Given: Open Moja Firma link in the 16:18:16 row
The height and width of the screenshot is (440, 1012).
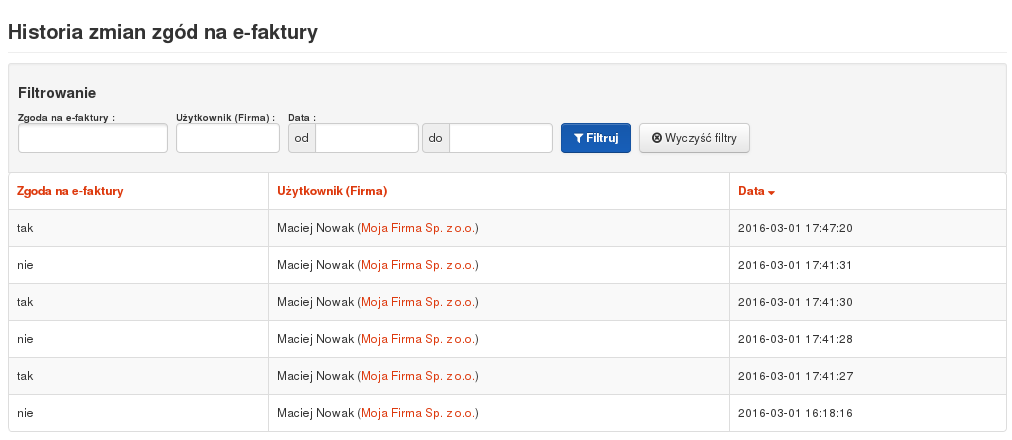Looking at the screenshot, I should click(x=418, y=413).
